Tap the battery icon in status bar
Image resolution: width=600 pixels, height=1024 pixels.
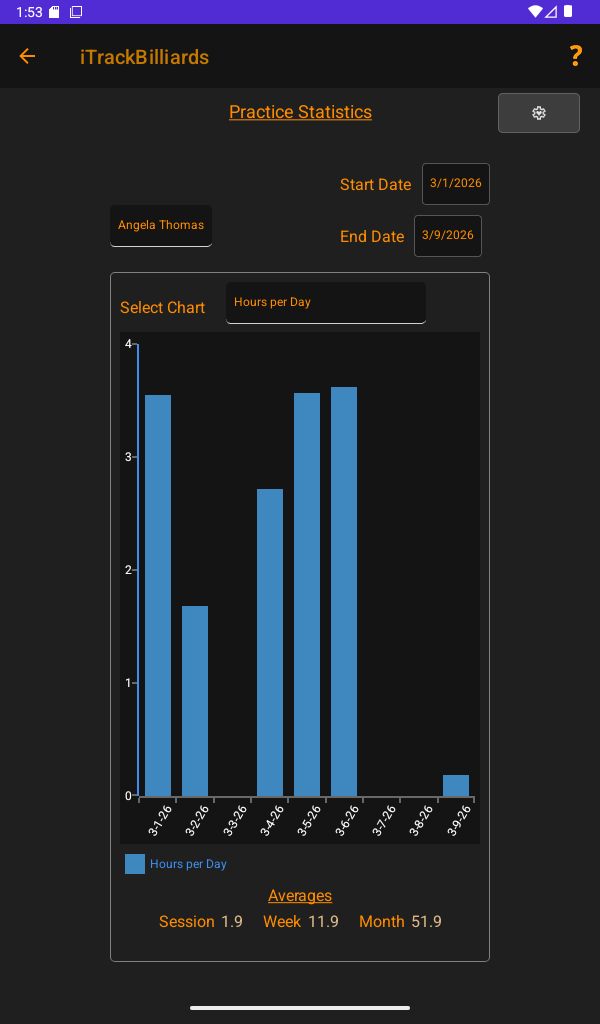pos(568,12)
